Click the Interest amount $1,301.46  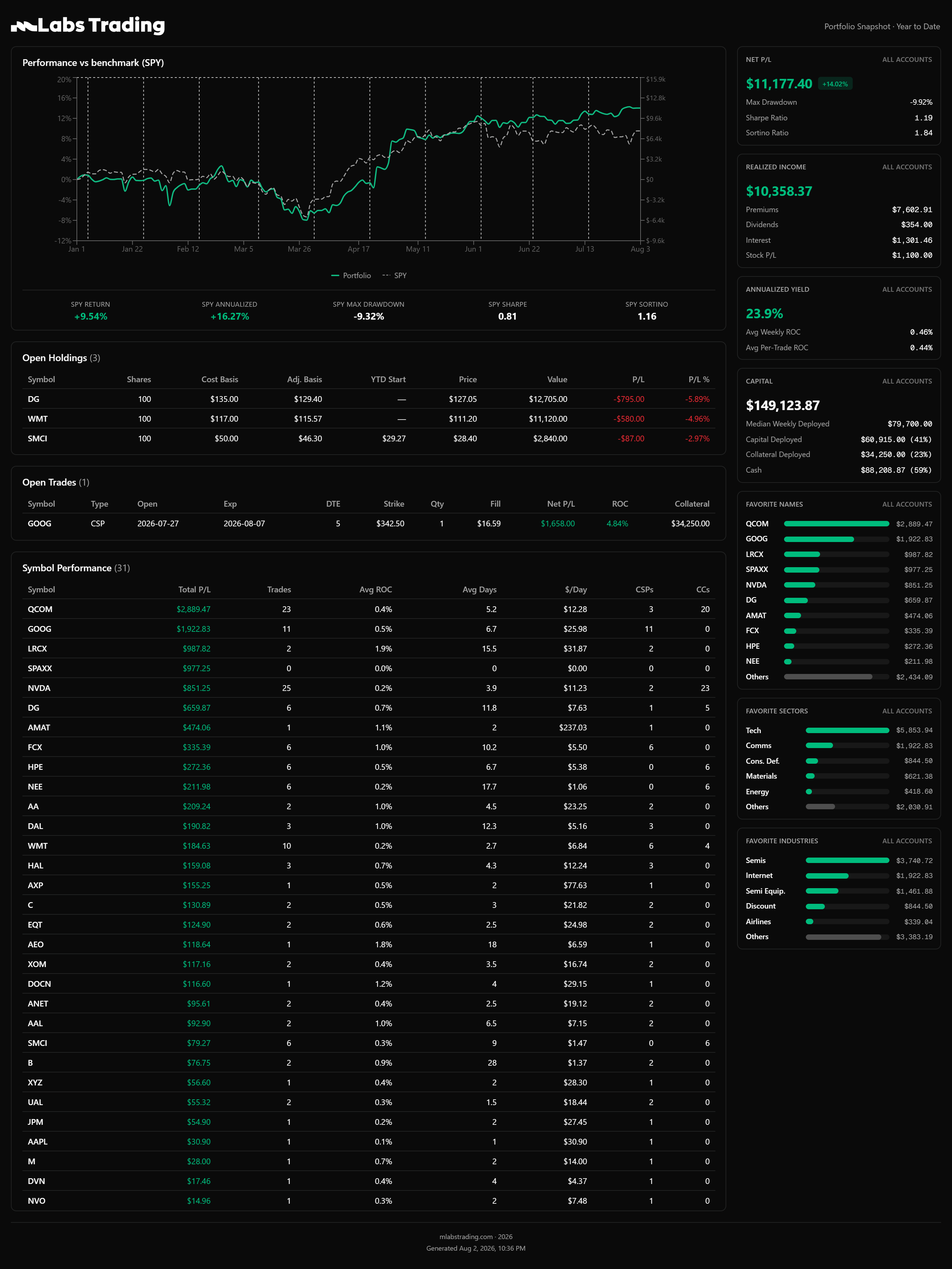(912, 240)
